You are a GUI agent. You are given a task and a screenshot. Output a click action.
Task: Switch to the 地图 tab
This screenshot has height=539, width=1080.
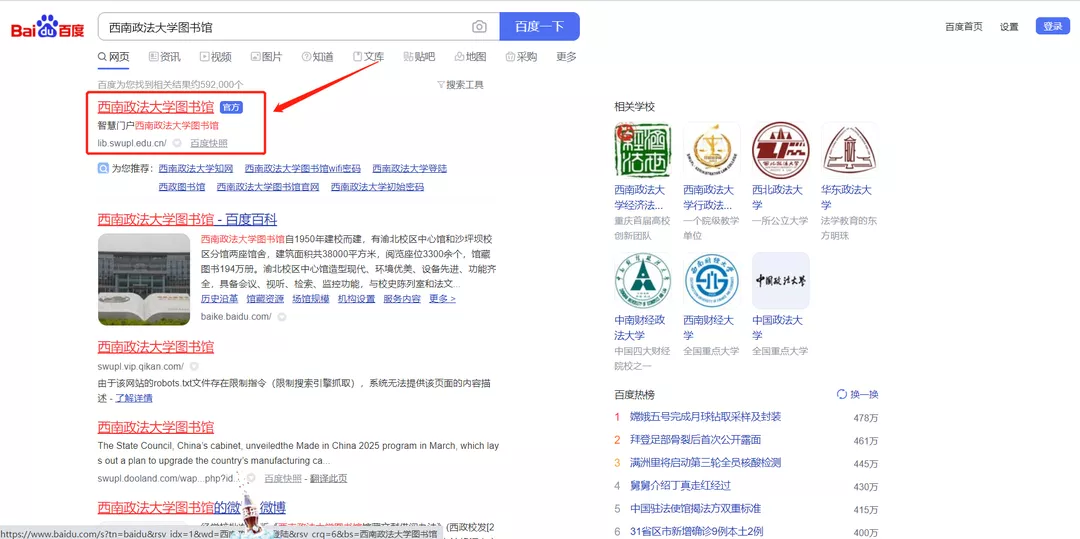470,57
